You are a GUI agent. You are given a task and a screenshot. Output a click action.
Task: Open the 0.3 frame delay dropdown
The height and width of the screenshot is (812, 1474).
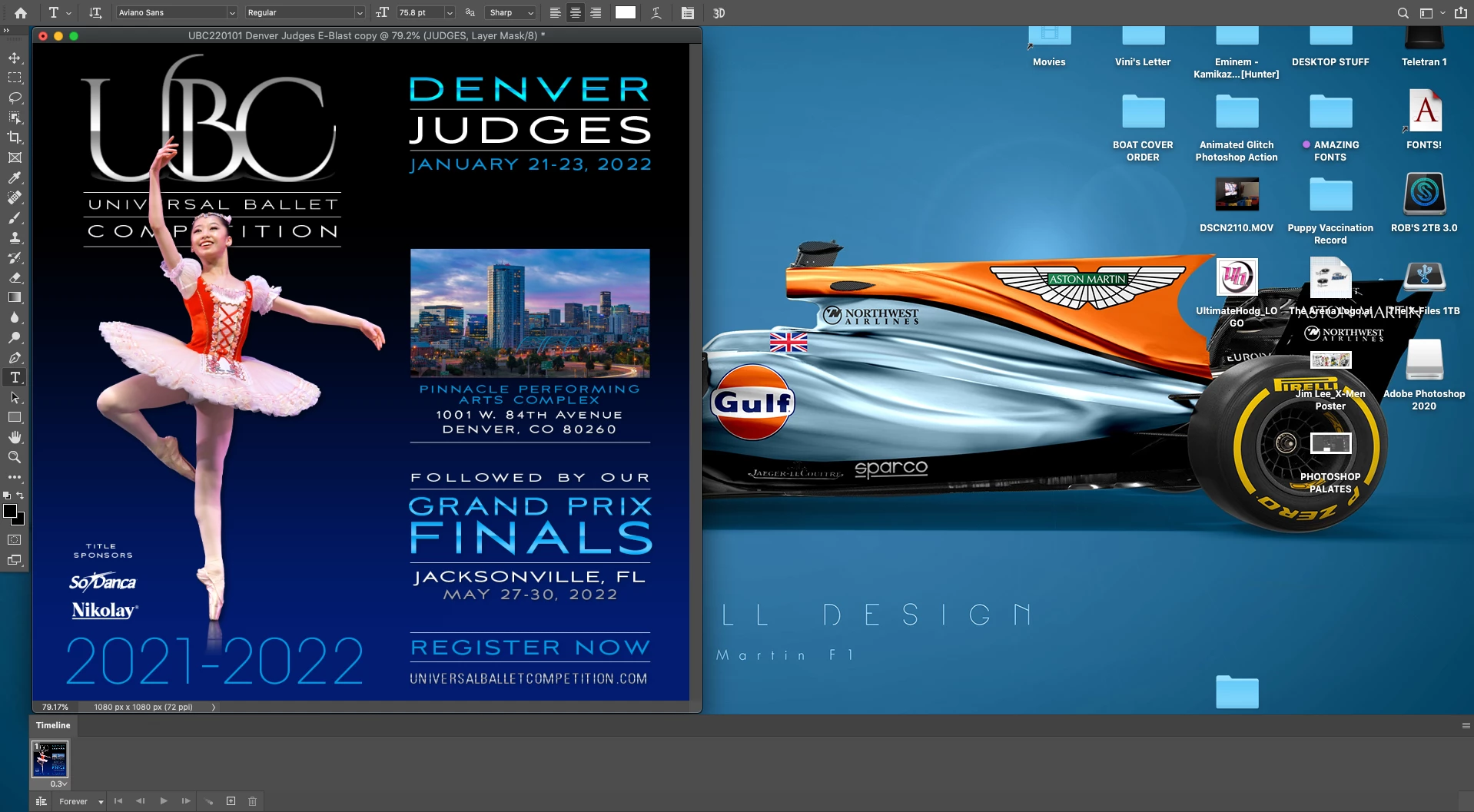(x=58, y=784)
